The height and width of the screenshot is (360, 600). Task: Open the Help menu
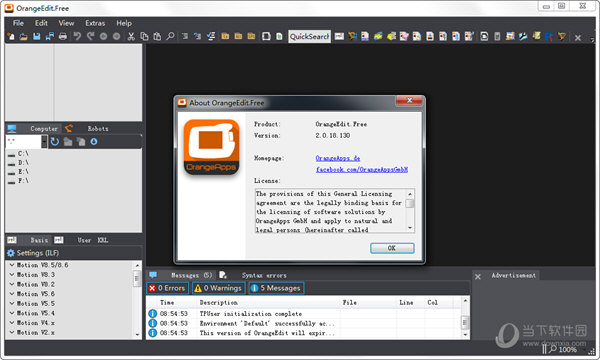tap(124, 23)
